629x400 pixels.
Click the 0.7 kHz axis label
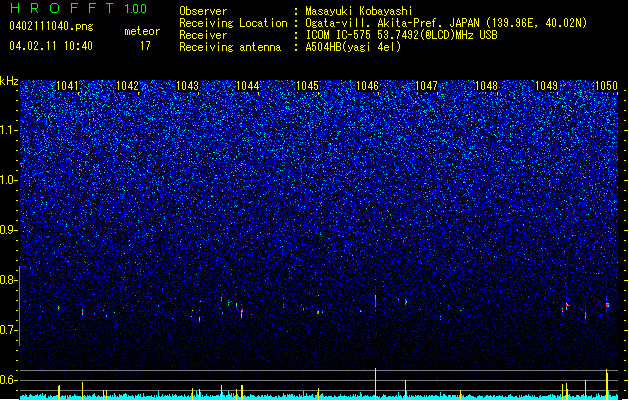pyautogui.click(x=9, y=330)
